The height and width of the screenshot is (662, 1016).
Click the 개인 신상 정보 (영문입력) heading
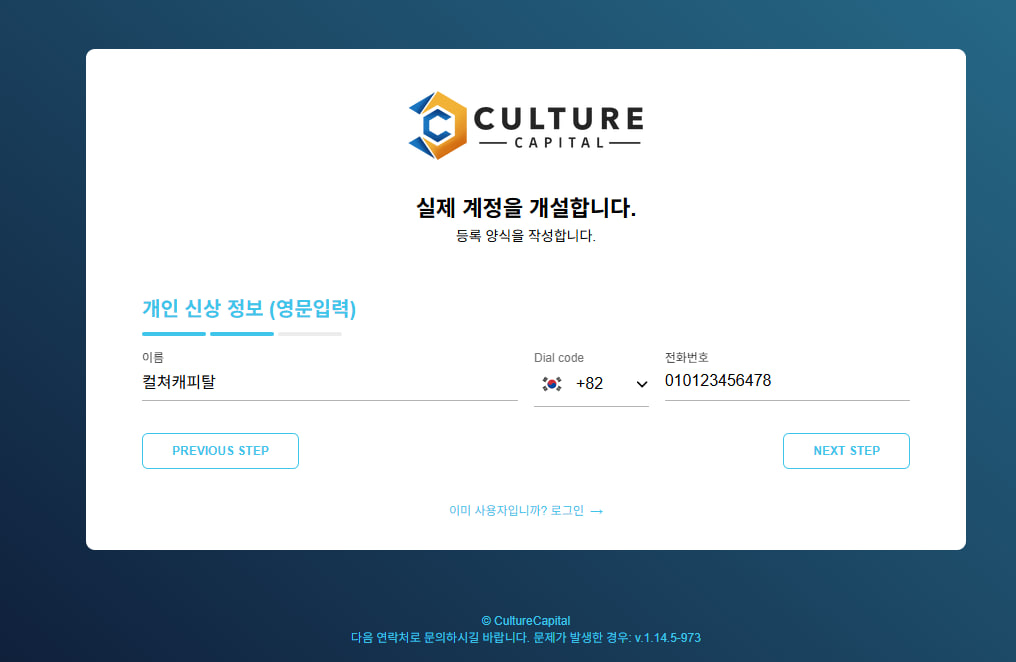(x=249, y=308)
